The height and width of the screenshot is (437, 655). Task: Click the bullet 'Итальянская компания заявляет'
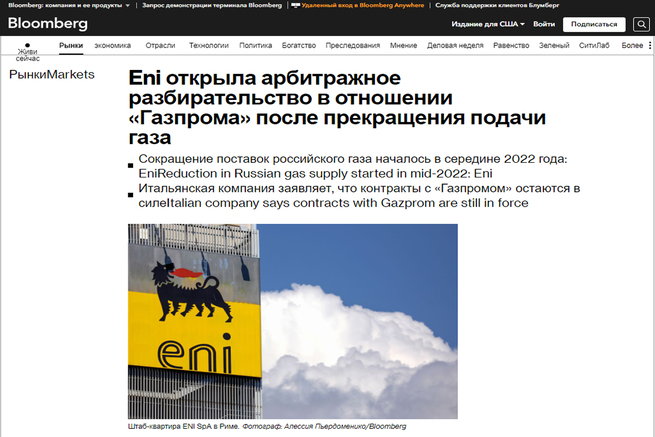point(359,196)
